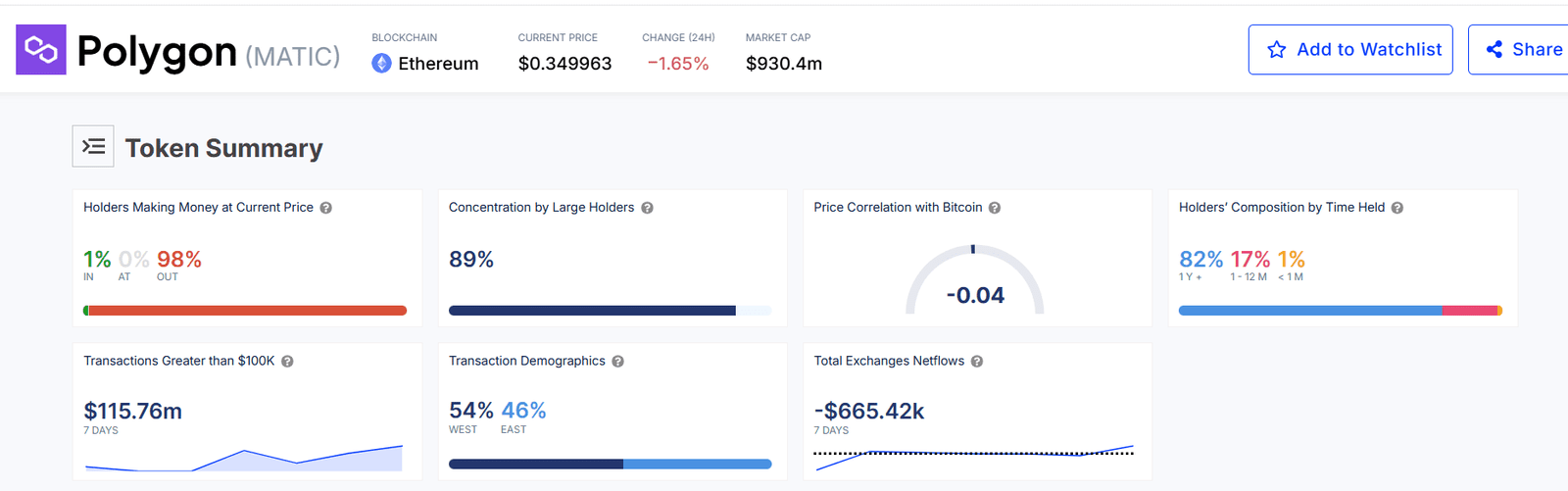This screenshot has height=491, width=1568.
Task: Click the large holders concentration bar
Action: click(x=592, y=311)
